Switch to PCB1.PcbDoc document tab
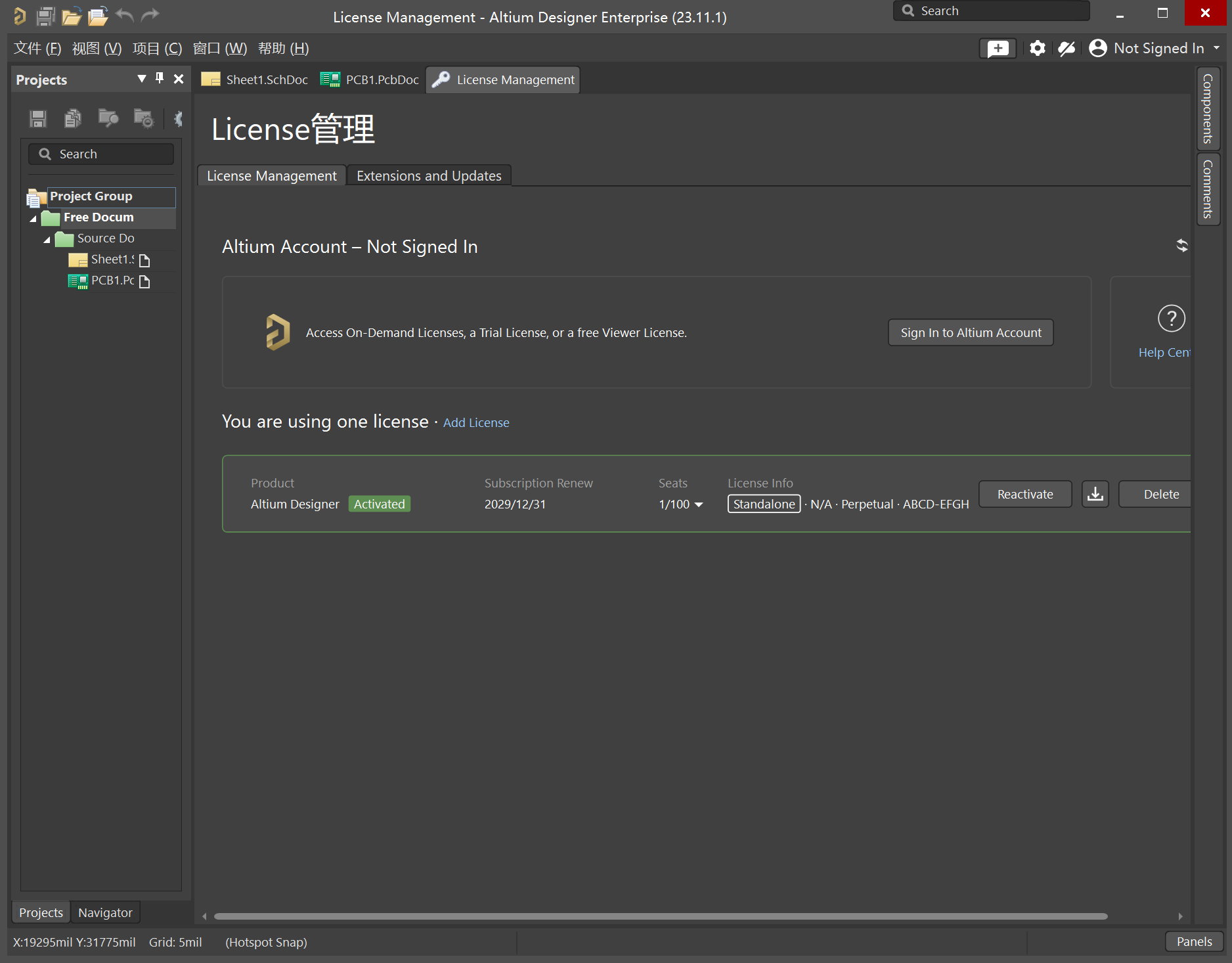The width and height of the screenshot is (1232, 963). coord(370,79)
